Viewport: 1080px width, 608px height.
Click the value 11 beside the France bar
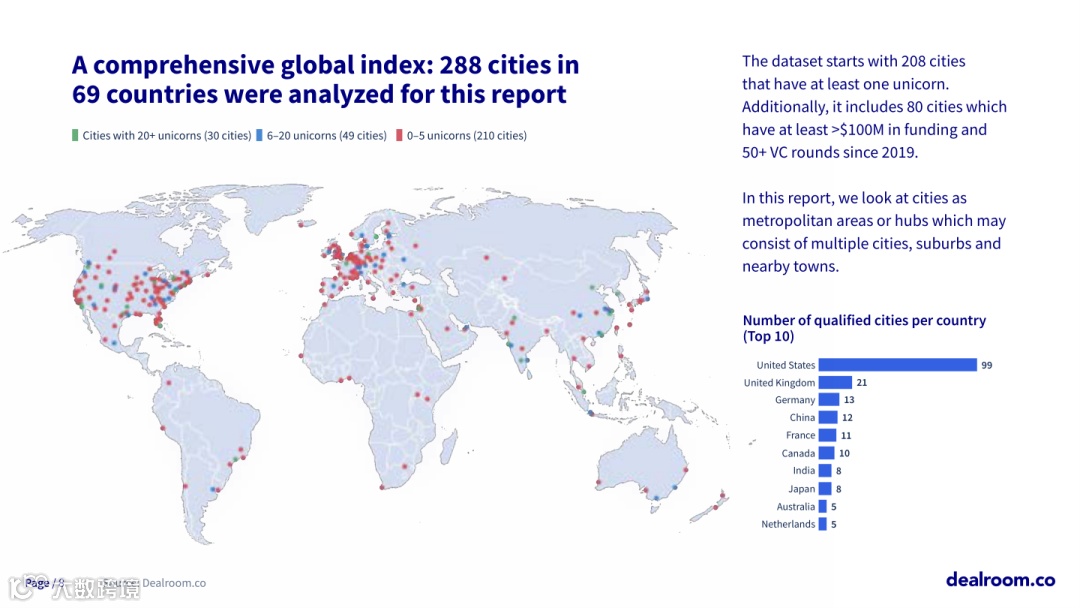(846, 436)
